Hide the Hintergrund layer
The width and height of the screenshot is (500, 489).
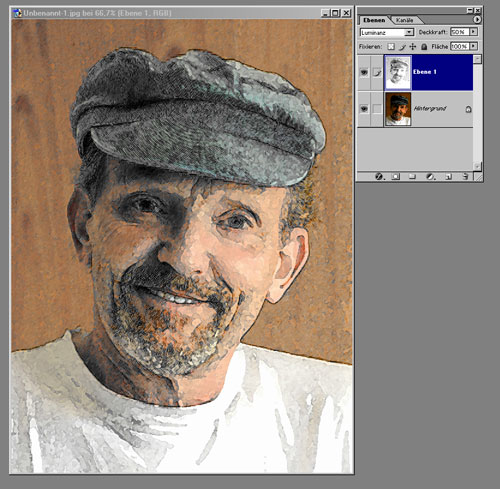pos(364,109)
